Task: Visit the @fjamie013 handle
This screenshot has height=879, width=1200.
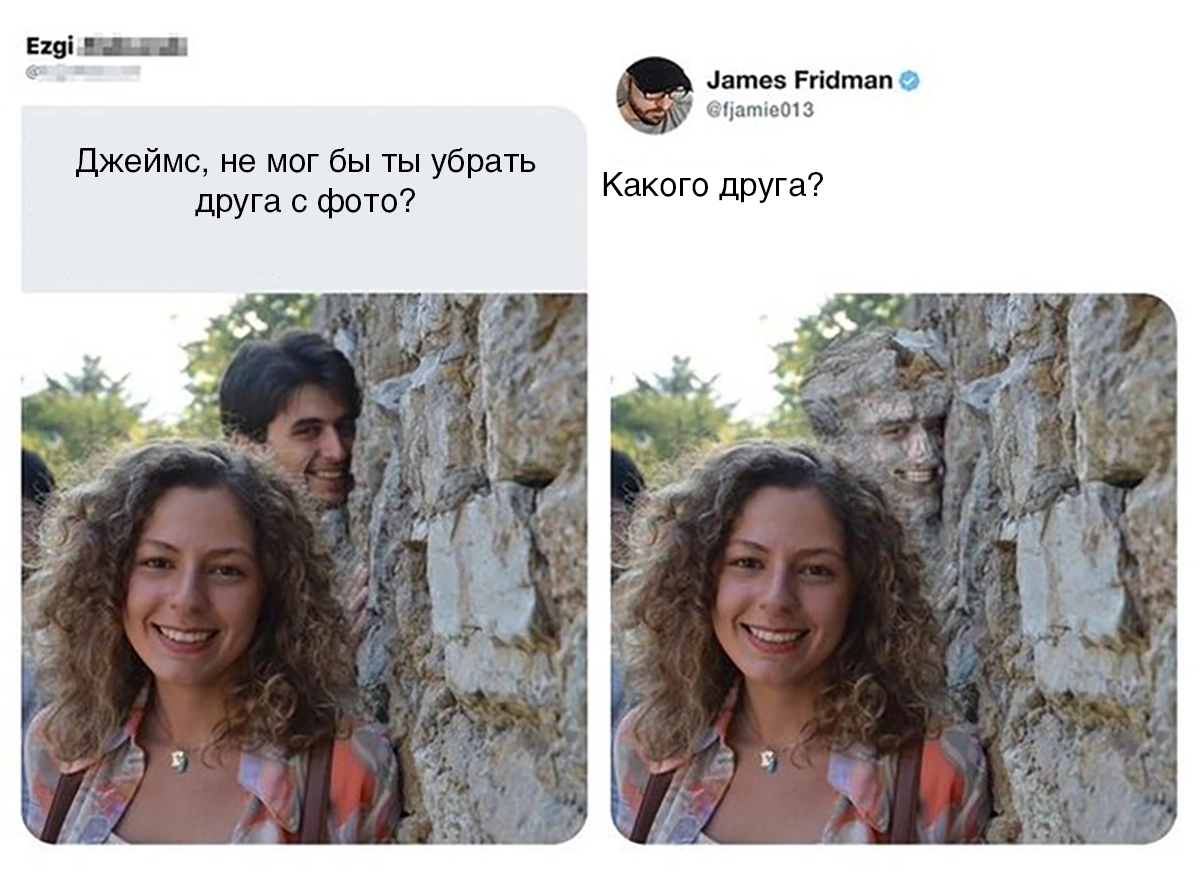Action: [760, 111]
